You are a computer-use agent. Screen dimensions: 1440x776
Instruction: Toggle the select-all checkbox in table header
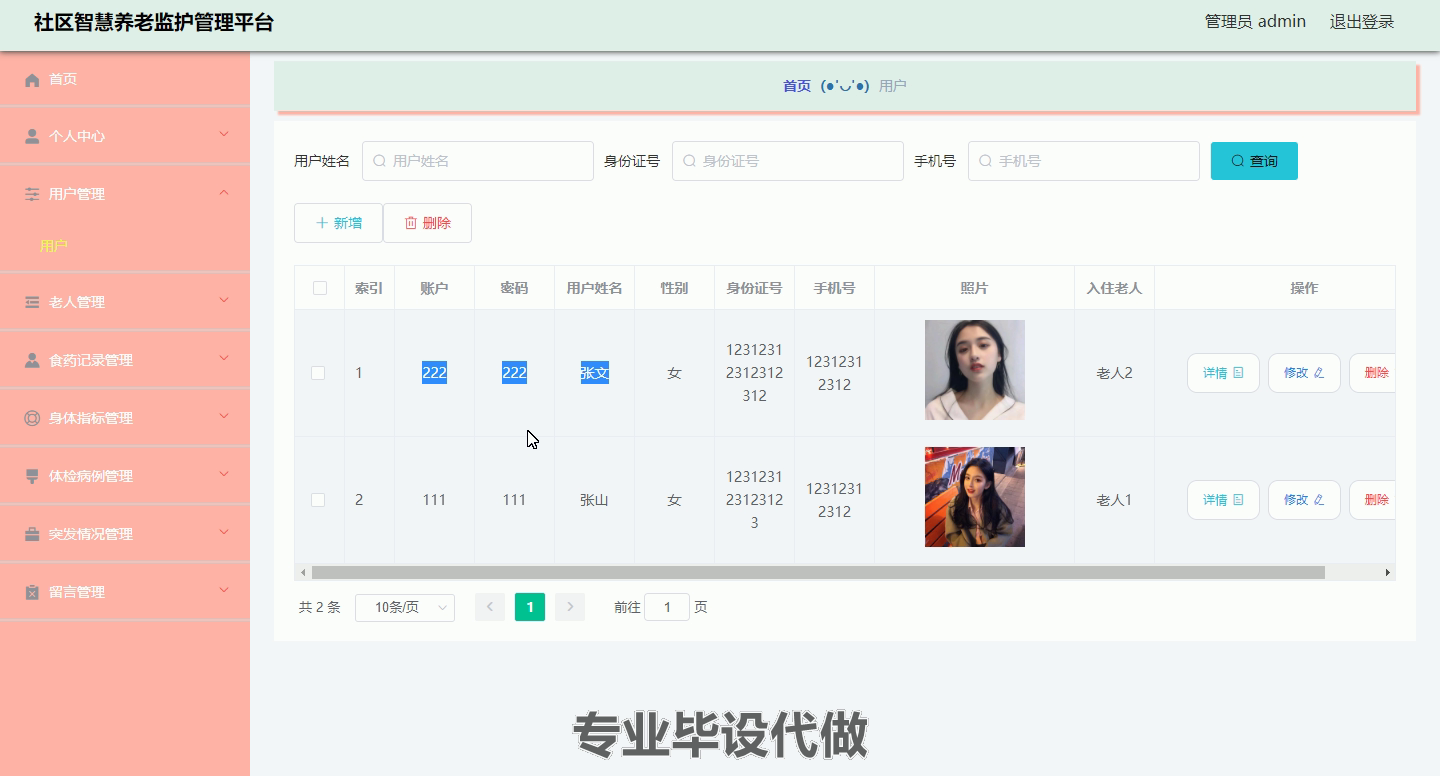click(x=320, y=288)
